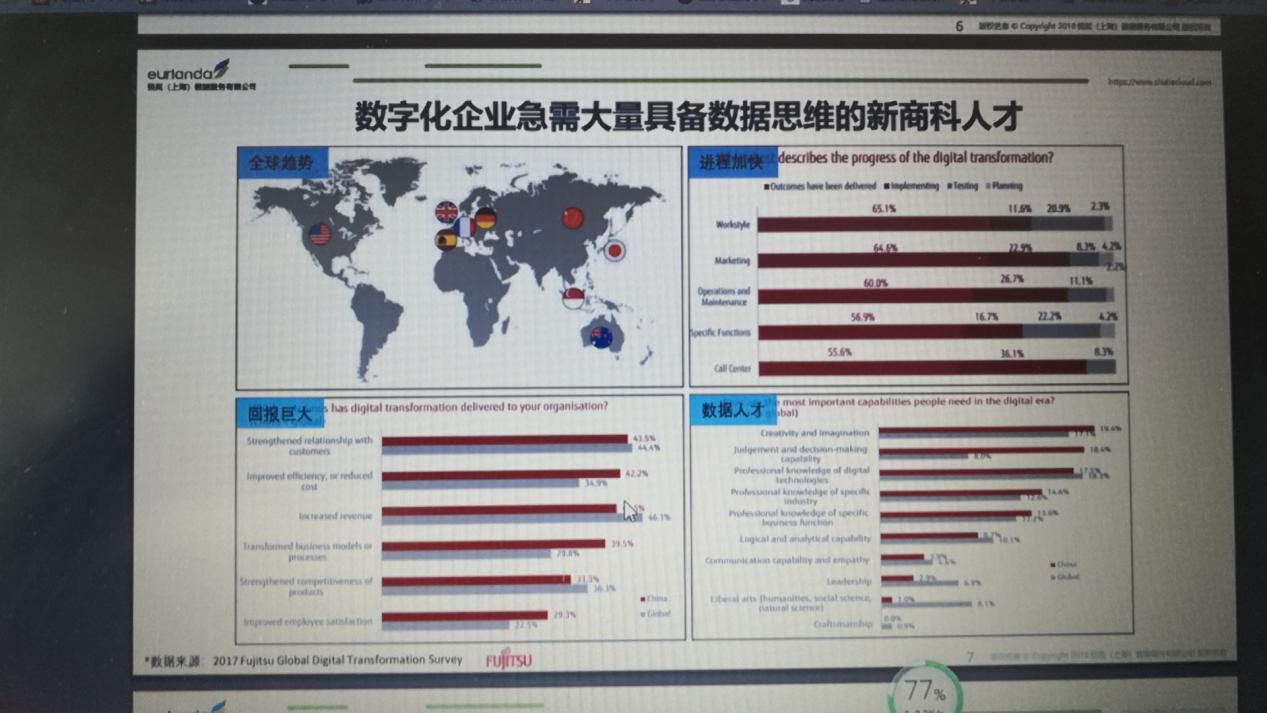
Task: Click the Fujitsu logo
Action: pos(509,660)
